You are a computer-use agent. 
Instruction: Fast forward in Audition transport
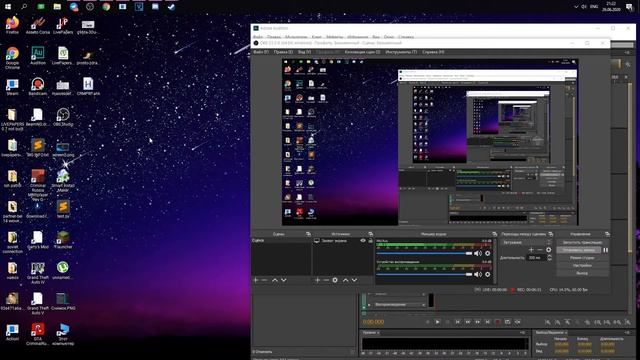click(478, 322)
